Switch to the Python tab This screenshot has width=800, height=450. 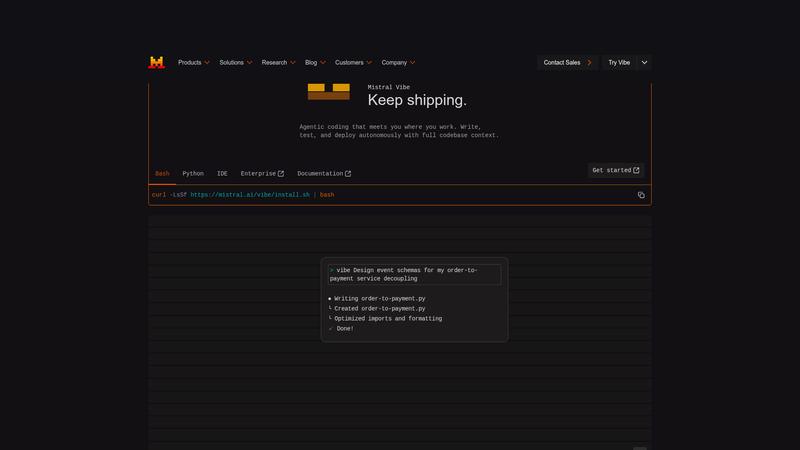(x=193, y=174)
